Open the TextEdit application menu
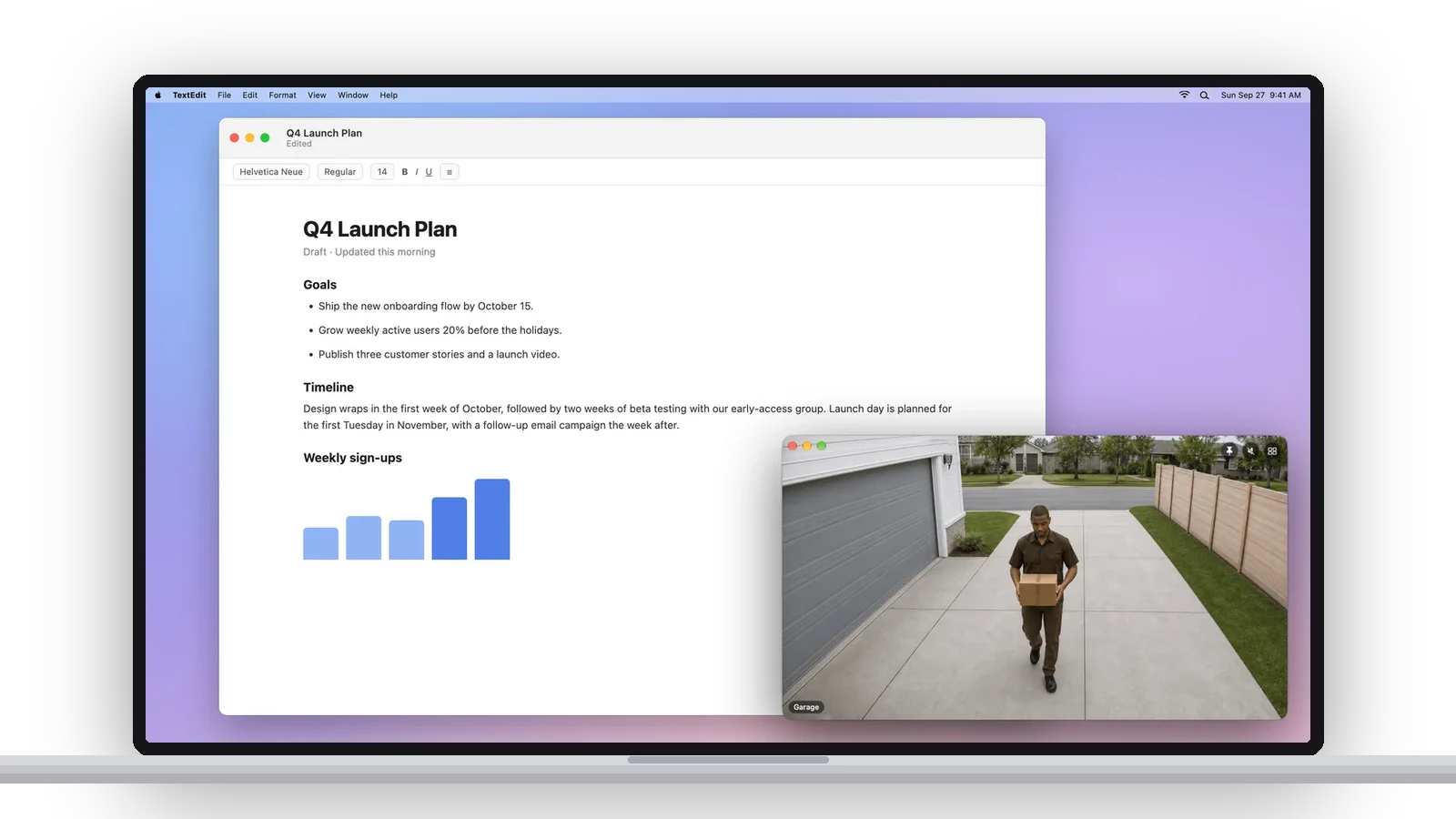1456x819 pixels. [x=189, y=95]
